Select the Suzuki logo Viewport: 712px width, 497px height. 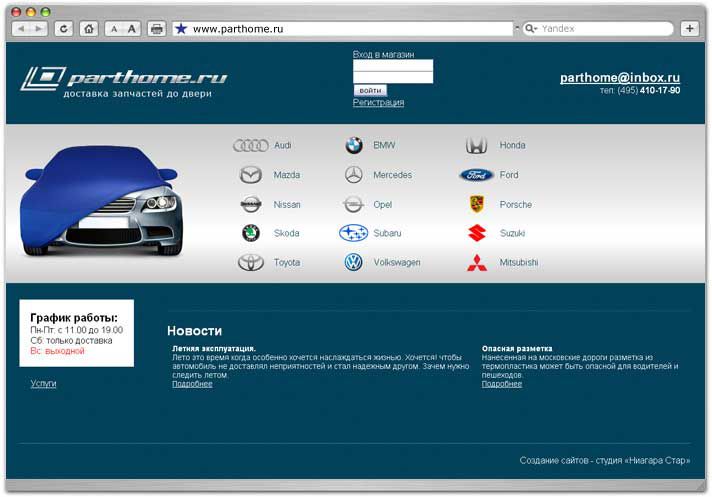click(x=477, y=233)
